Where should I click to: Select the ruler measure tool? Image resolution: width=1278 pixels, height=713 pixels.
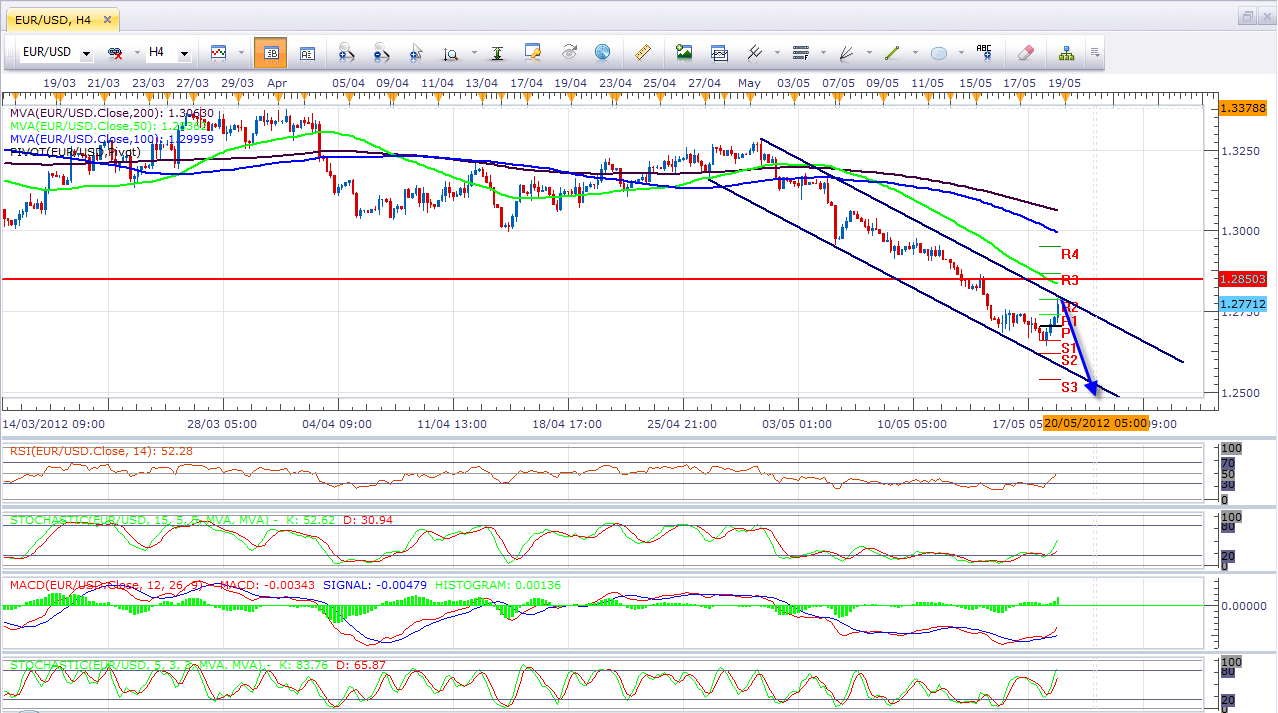[x=643, y=52]
